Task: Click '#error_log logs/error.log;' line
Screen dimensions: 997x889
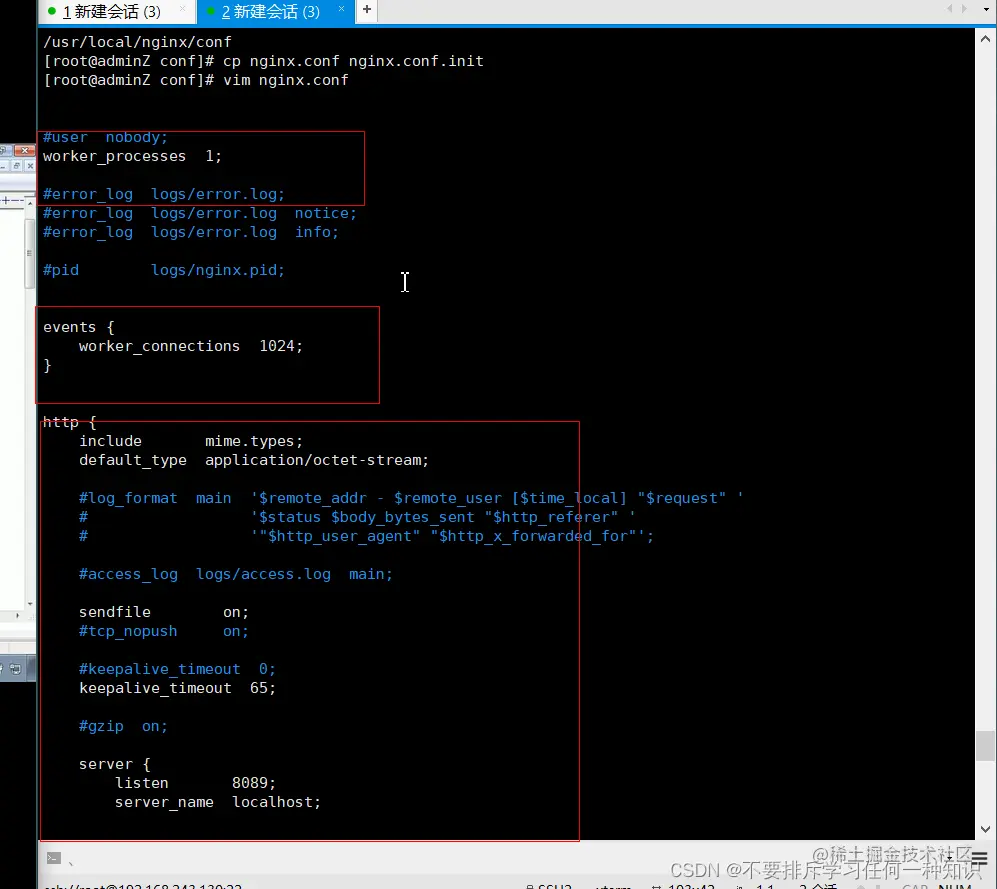Action: tap(164, 195)
